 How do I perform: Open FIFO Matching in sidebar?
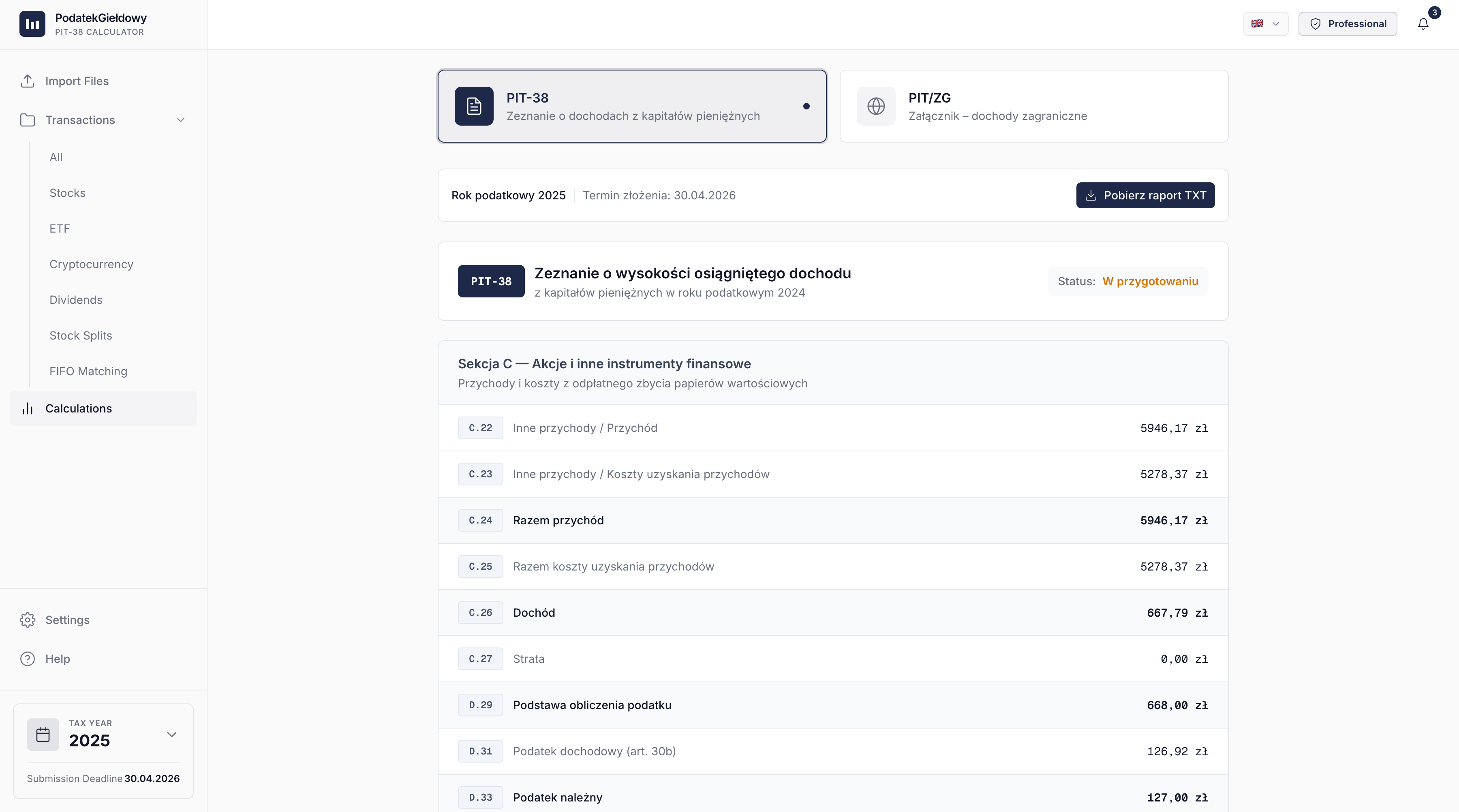tap(88, 372)
